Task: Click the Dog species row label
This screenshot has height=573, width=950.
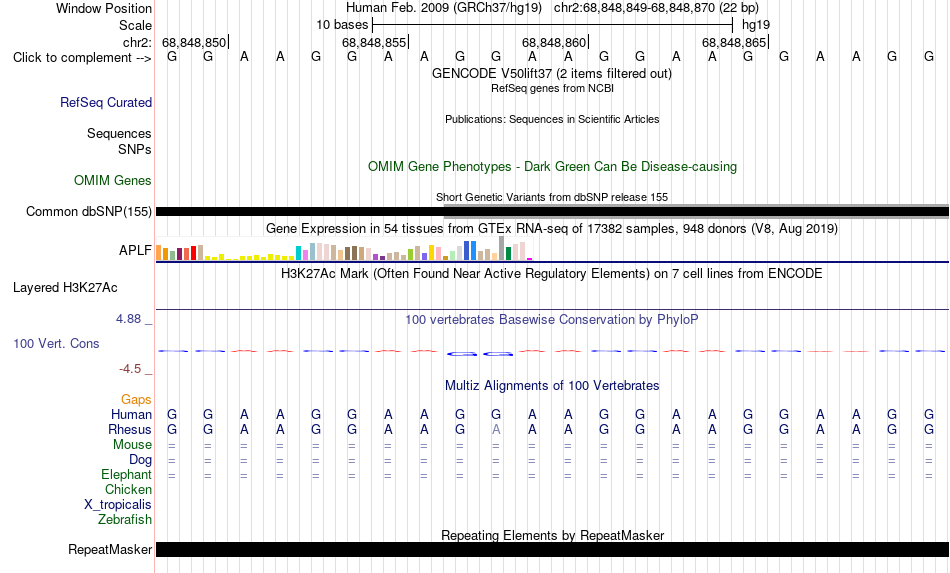Action: point(140,460)
